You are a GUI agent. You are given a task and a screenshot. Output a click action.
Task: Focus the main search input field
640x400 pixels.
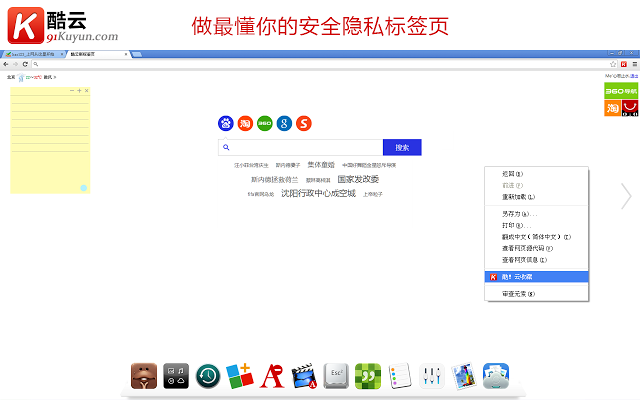pos(300,147)
